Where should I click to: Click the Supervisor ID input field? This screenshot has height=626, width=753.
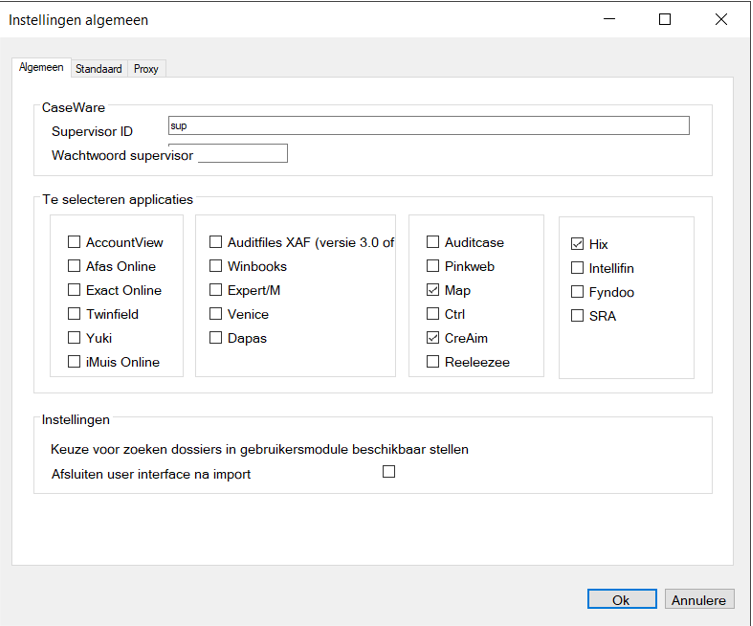pyautogui.click(x=429, y=126)
